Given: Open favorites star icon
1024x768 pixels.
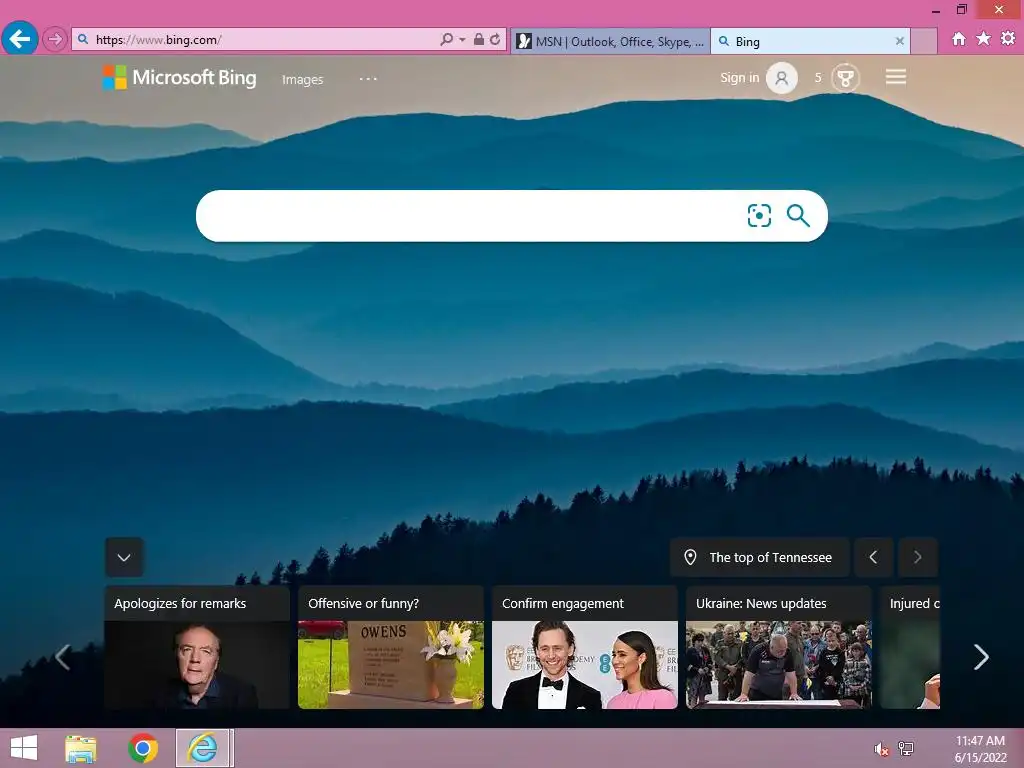Looking at the screenshot, I should pyautogui.click(x=983, y=39).
